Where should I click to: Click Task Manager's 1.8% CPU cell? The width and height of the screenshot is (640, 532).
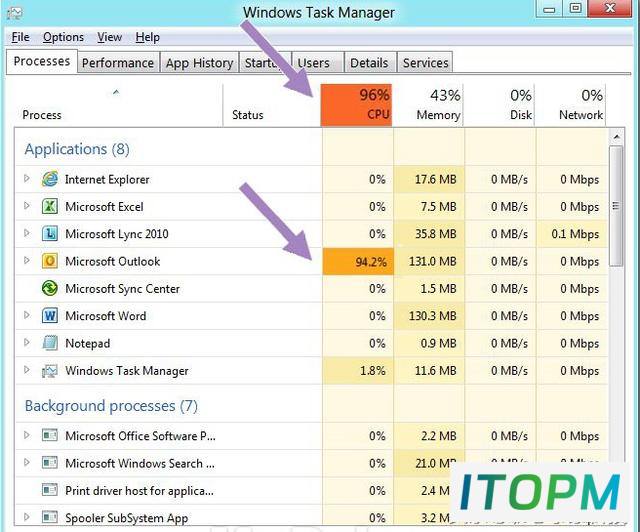[x=358, y=371]
